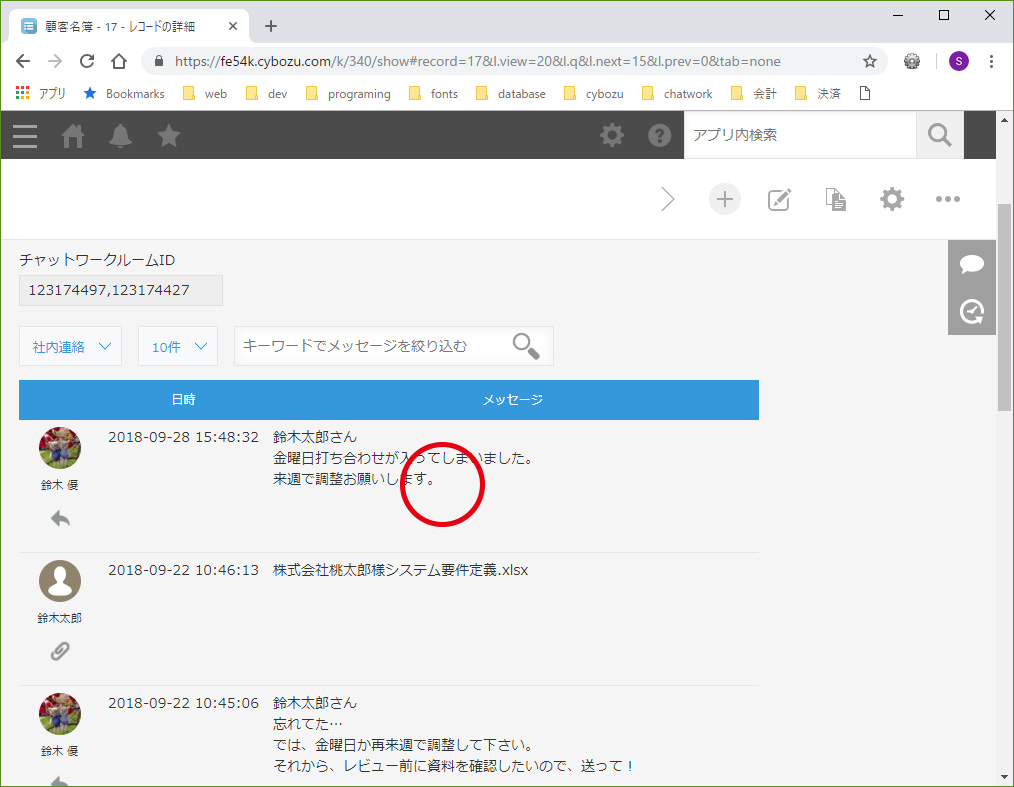
Task: Open attachment clip of 10:46:13 message
Action: pos(59,651)
